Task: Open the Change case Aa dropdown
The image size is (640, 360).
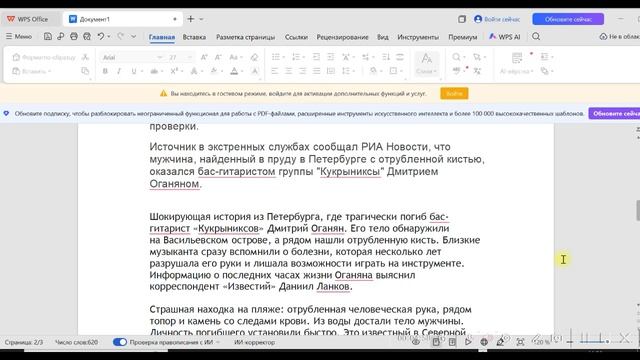Action: tap(236, 58)
